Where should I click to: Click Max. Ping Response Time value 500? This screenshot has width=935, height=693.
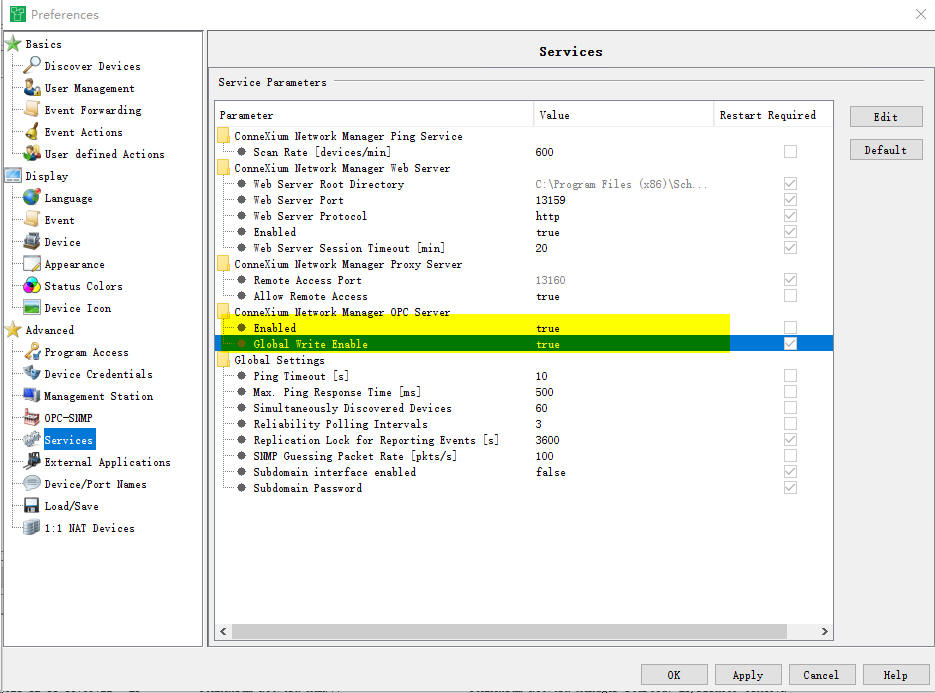pyautogui.click(x=544, y=392)
